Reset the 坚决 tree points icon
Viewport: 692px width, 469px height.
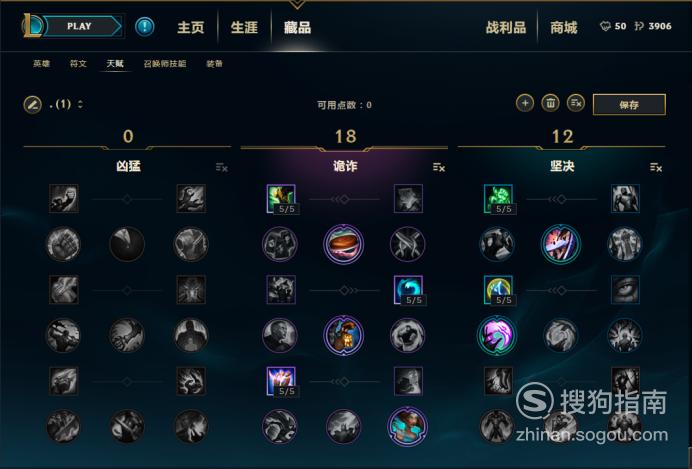click(656, 167)
